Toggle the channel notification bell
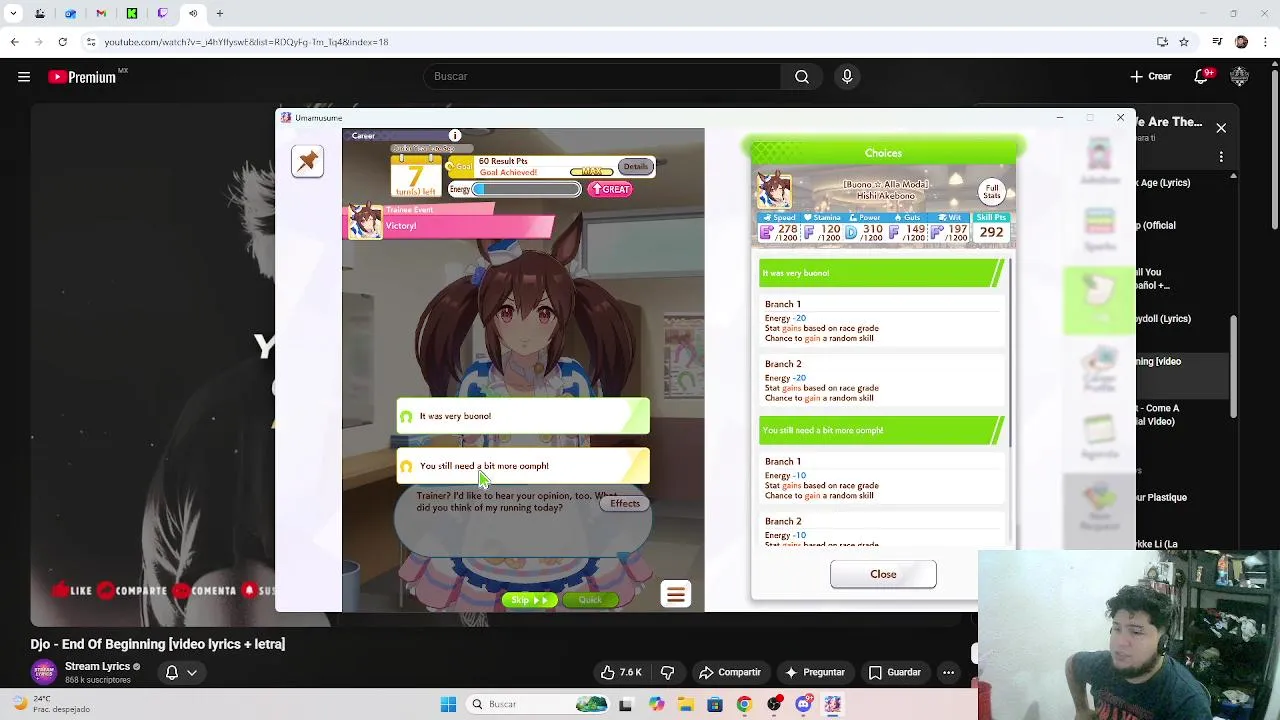The image size is (1280, 720). pyautogui.click(x=172, y=672)
